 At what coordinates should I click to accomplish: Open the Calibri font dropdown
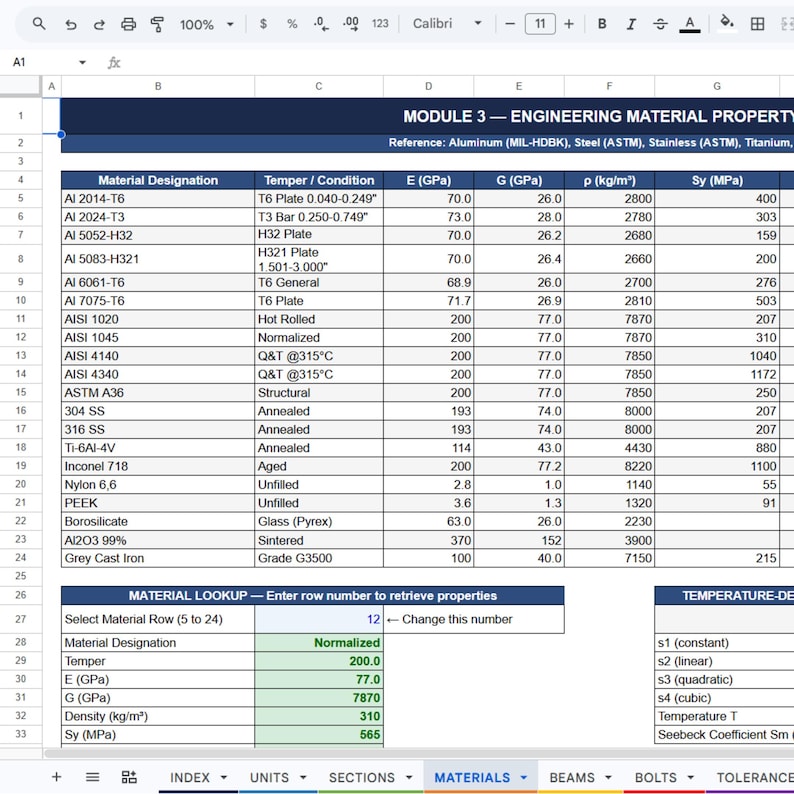447,24
